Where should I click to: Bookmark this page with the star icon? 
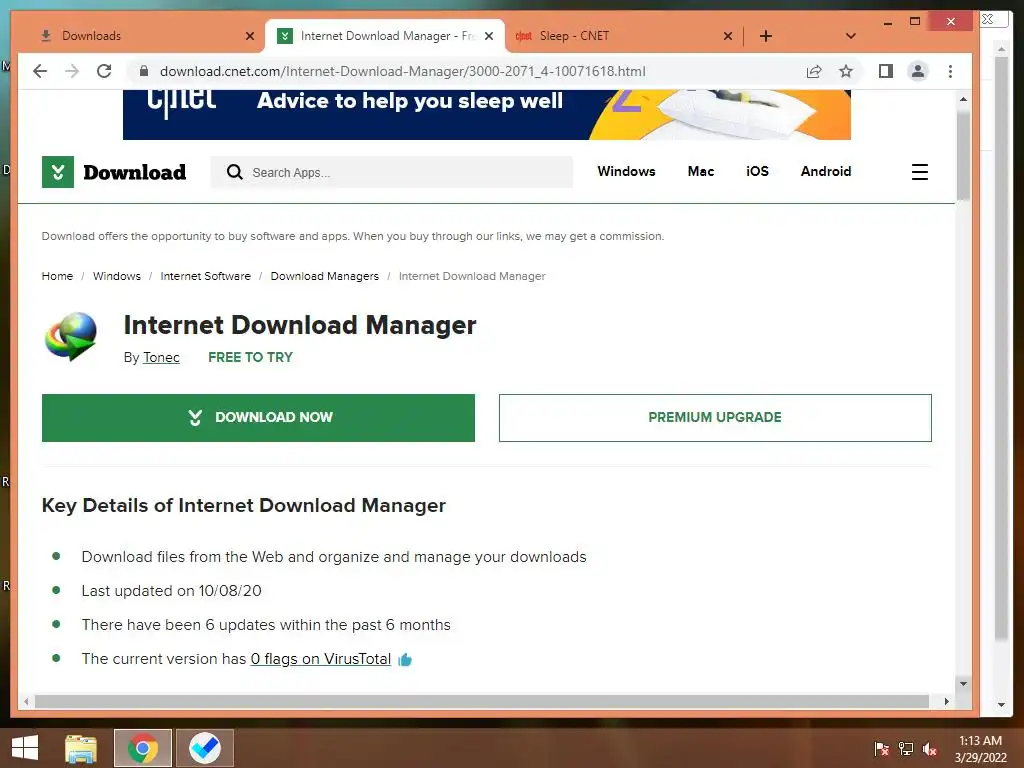tap(846, 71)
